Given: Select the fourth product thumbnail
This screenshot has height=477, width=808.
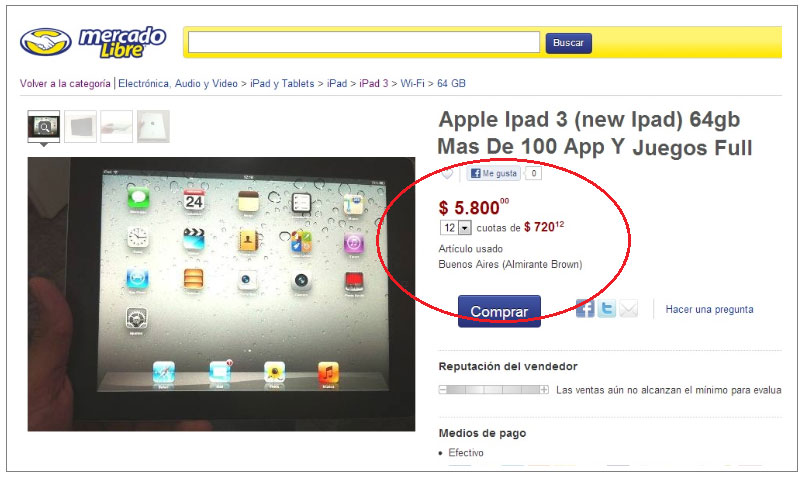Looking at the screenshot, I should (154, 126).
